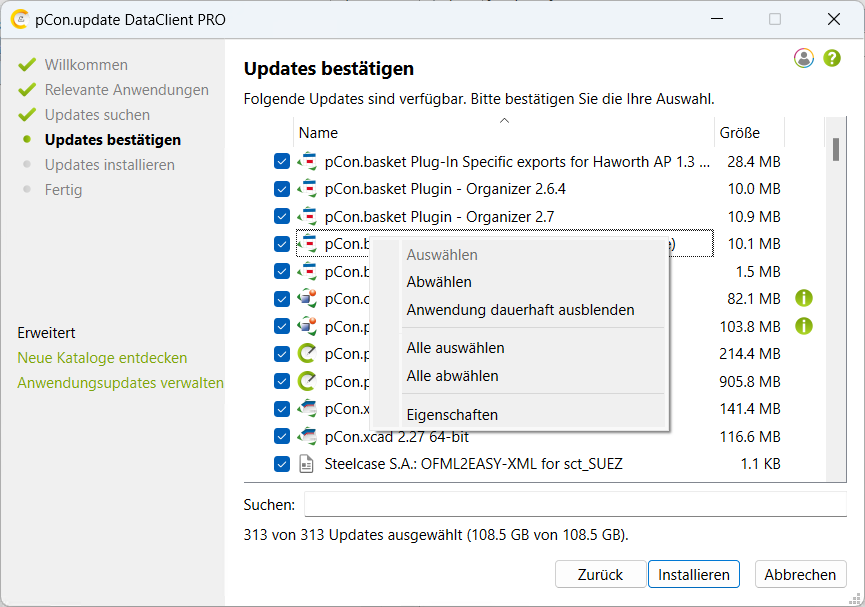Click the Zurück button
Viewport: 865px width, 607px height.
(600, 574)
